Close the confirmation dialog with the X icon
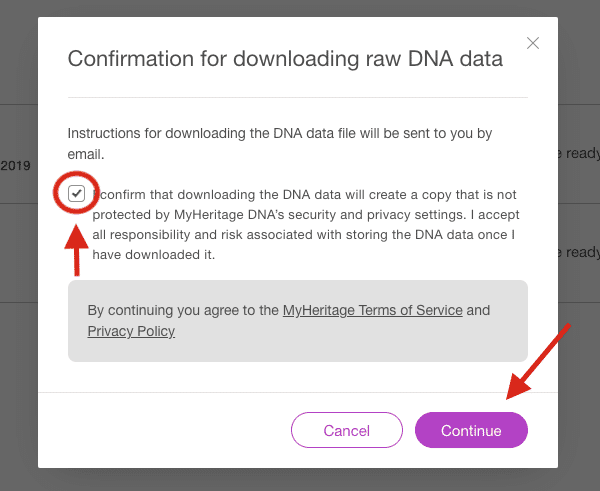The image size is (600, 491). 533,43
